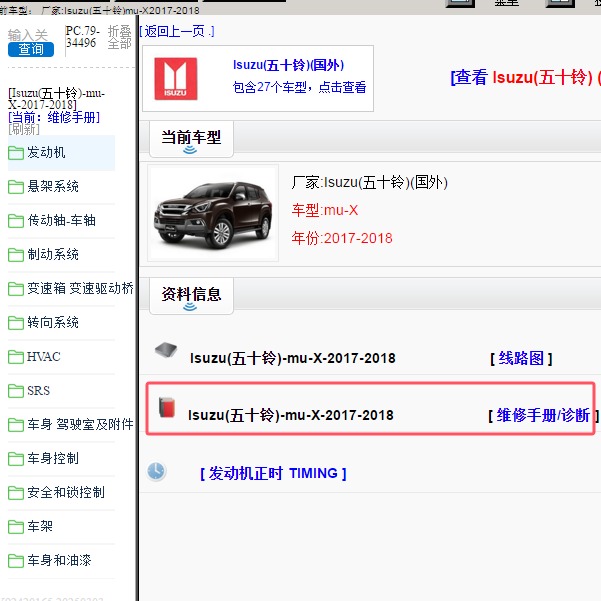Click the blue clock timing icon
Viewport: 601px width, 601px height.
(x=156, y=471)
